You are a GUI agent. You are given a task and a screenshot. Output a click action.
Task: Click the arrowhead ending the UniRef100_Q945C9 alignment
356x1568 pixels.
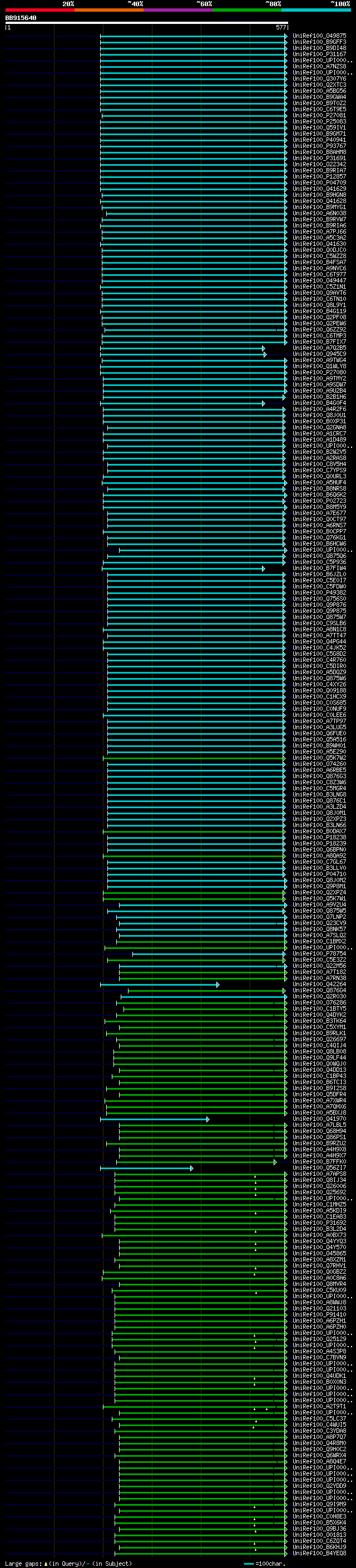[265, 355]
